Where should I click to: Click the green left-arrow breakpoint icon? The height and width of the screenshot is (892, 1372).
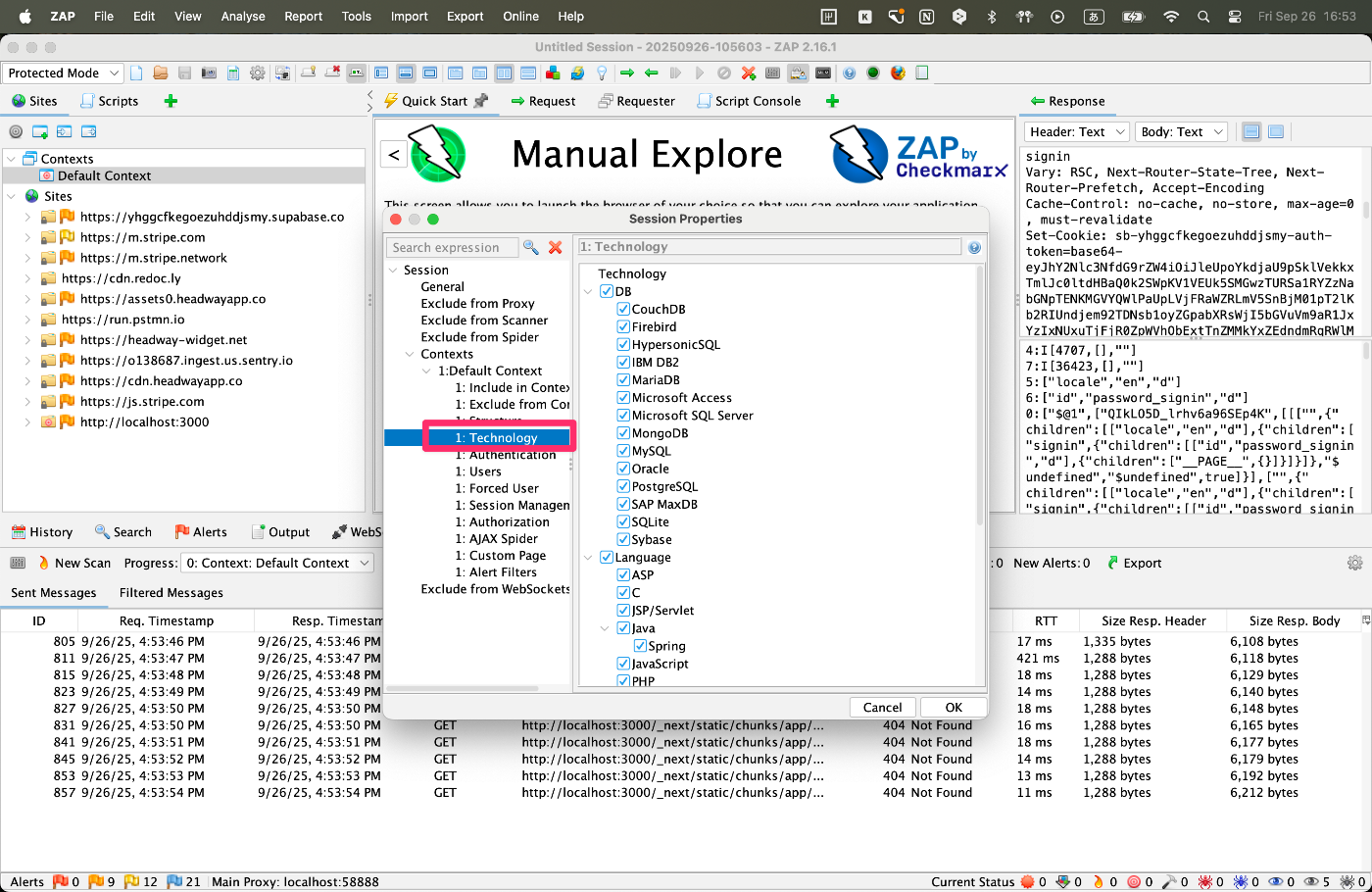[x=652, y=73]
